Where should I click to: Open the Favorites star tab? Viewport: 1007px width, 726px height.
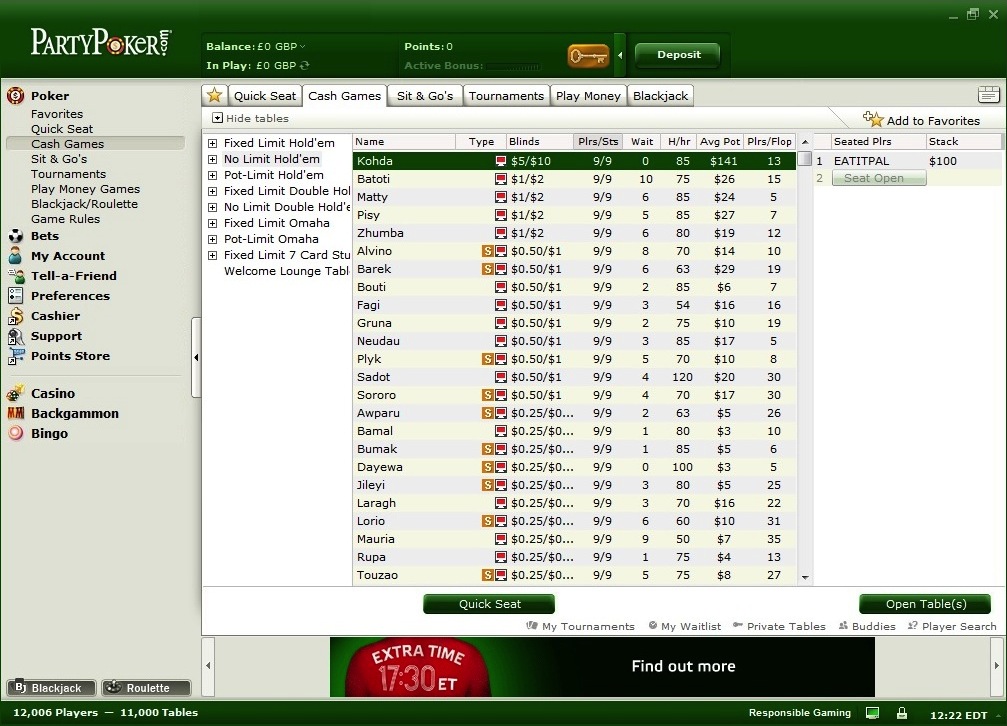(x=215, y=96)
